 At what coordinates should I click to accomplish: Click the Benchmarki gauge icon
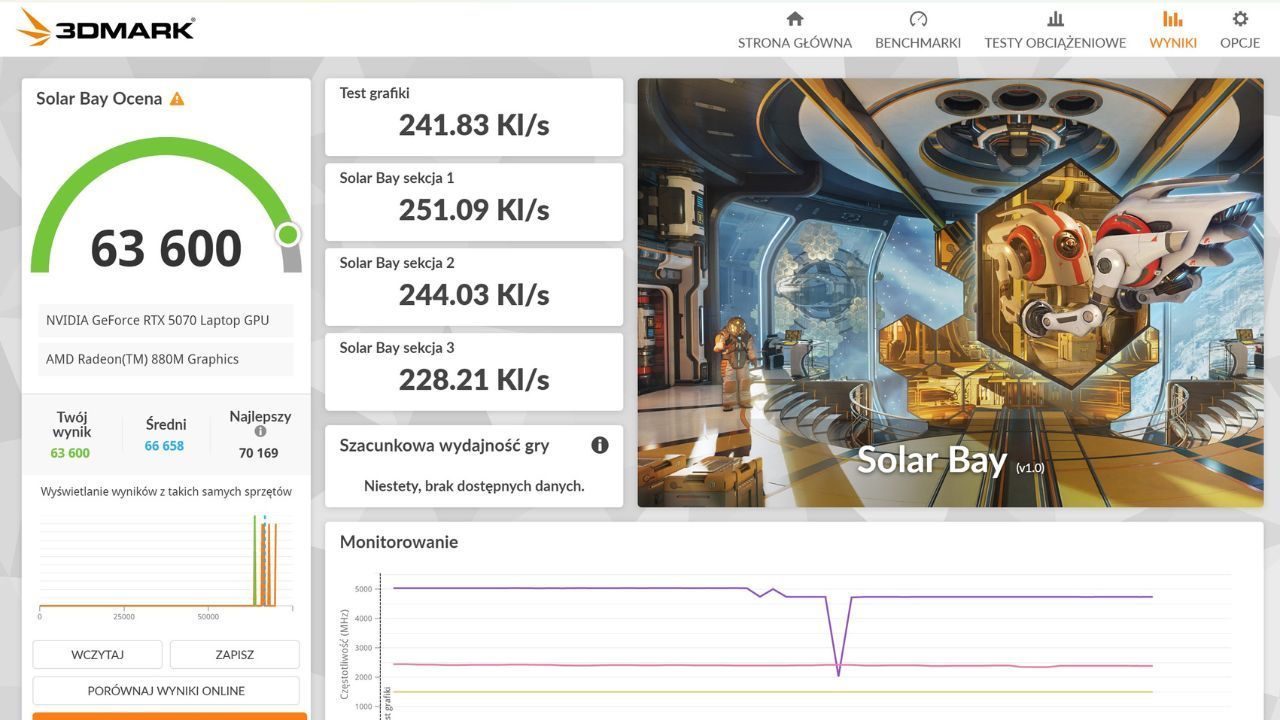click(918, 19)
